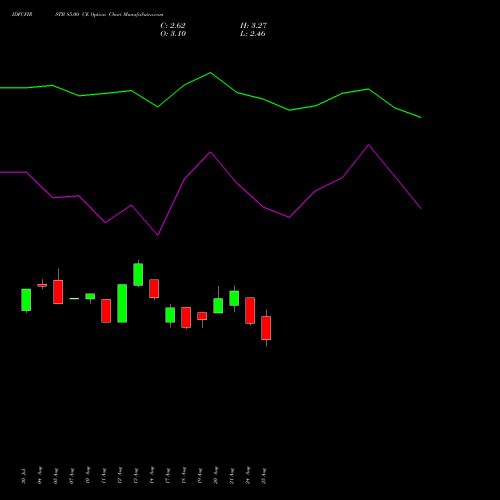
Task: Select the tall green candle above 12 Aug
Action: (x=122, y=303)
